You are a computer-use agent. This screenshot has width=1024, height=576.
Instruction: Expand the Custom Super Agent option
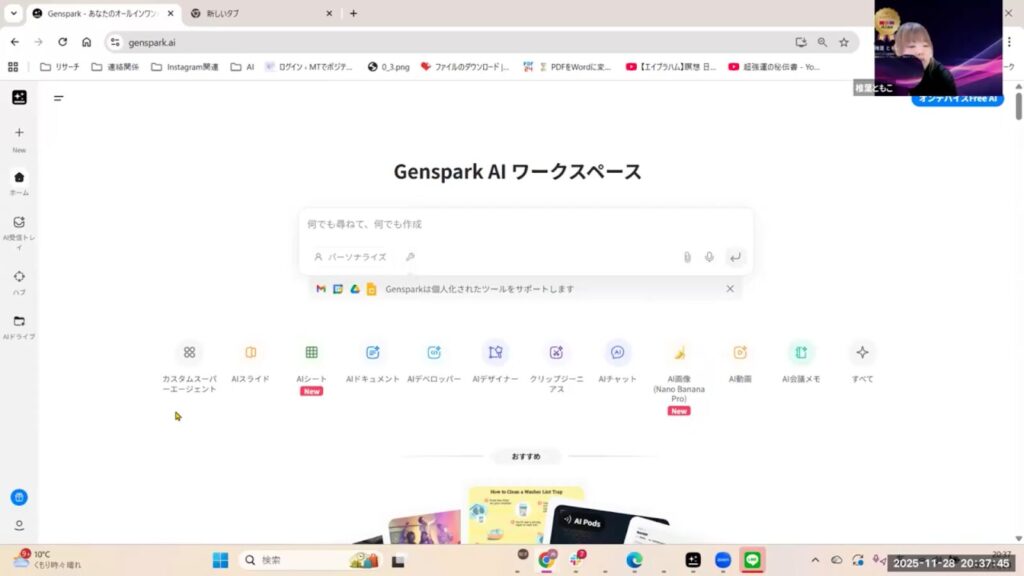pos(189,353)
